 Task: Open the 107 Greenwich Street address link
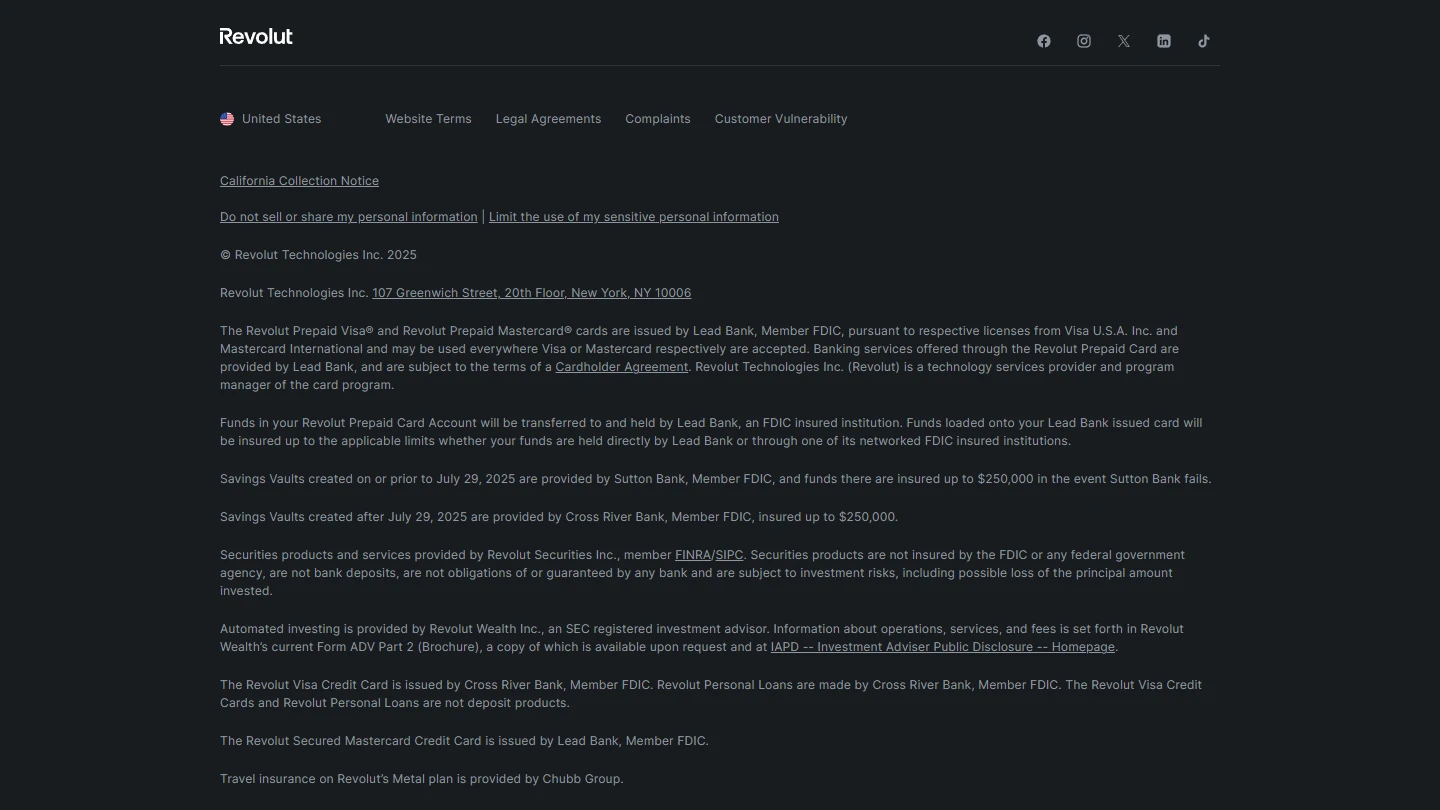531,293
